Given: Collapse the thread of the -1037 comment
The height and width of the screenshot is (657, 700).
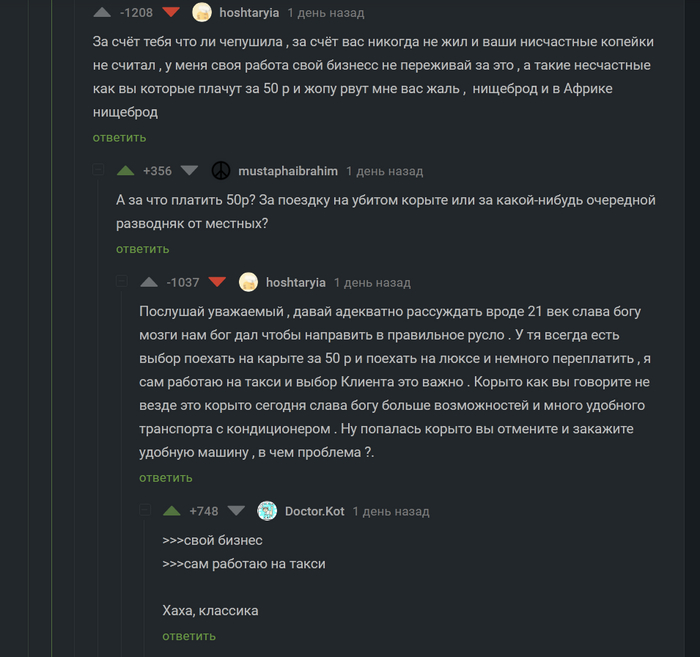Looking at the screenshot, I should tap(121, 282).
